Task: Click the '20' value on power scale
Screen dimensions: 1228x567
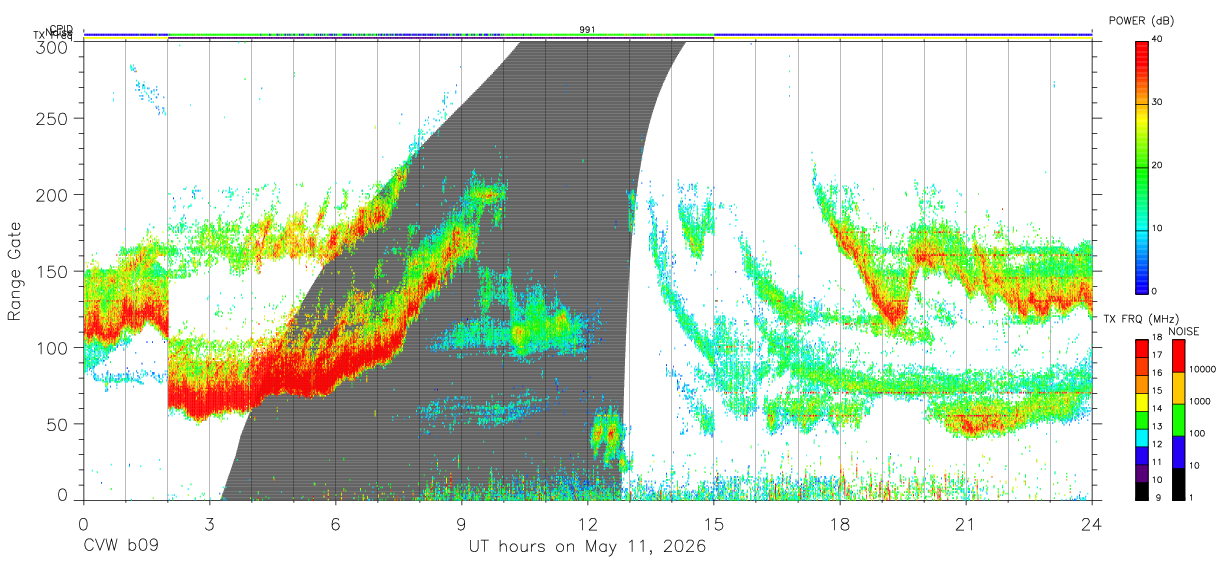Action: (x=1158, y=165)
